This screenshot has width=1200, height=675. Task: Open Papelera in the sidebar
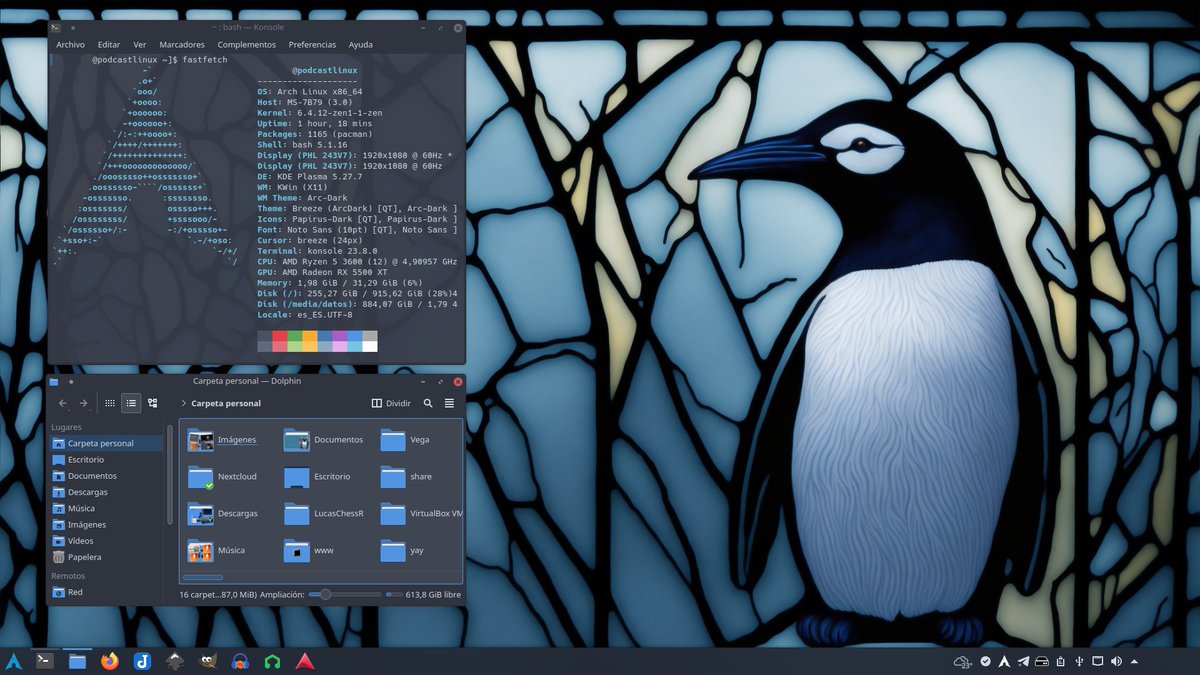pos(106,557)
